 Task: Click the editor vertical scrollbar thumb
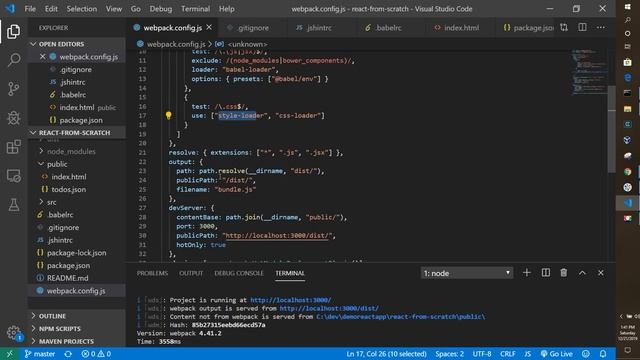tap(611, 129)
